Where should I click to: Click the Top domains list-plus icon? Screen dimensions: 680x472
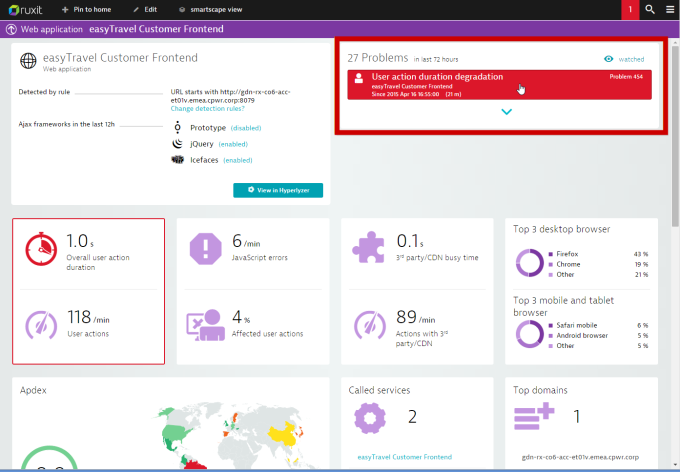(x=534, y=416)
